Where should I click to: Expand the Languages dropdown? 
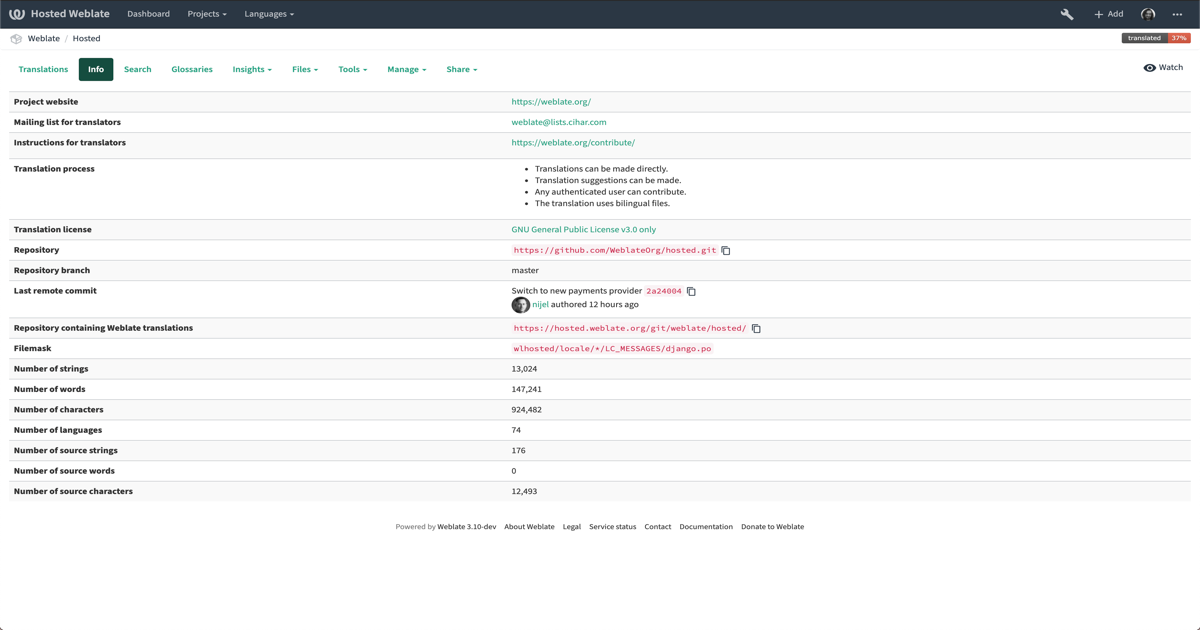[269, 14]
